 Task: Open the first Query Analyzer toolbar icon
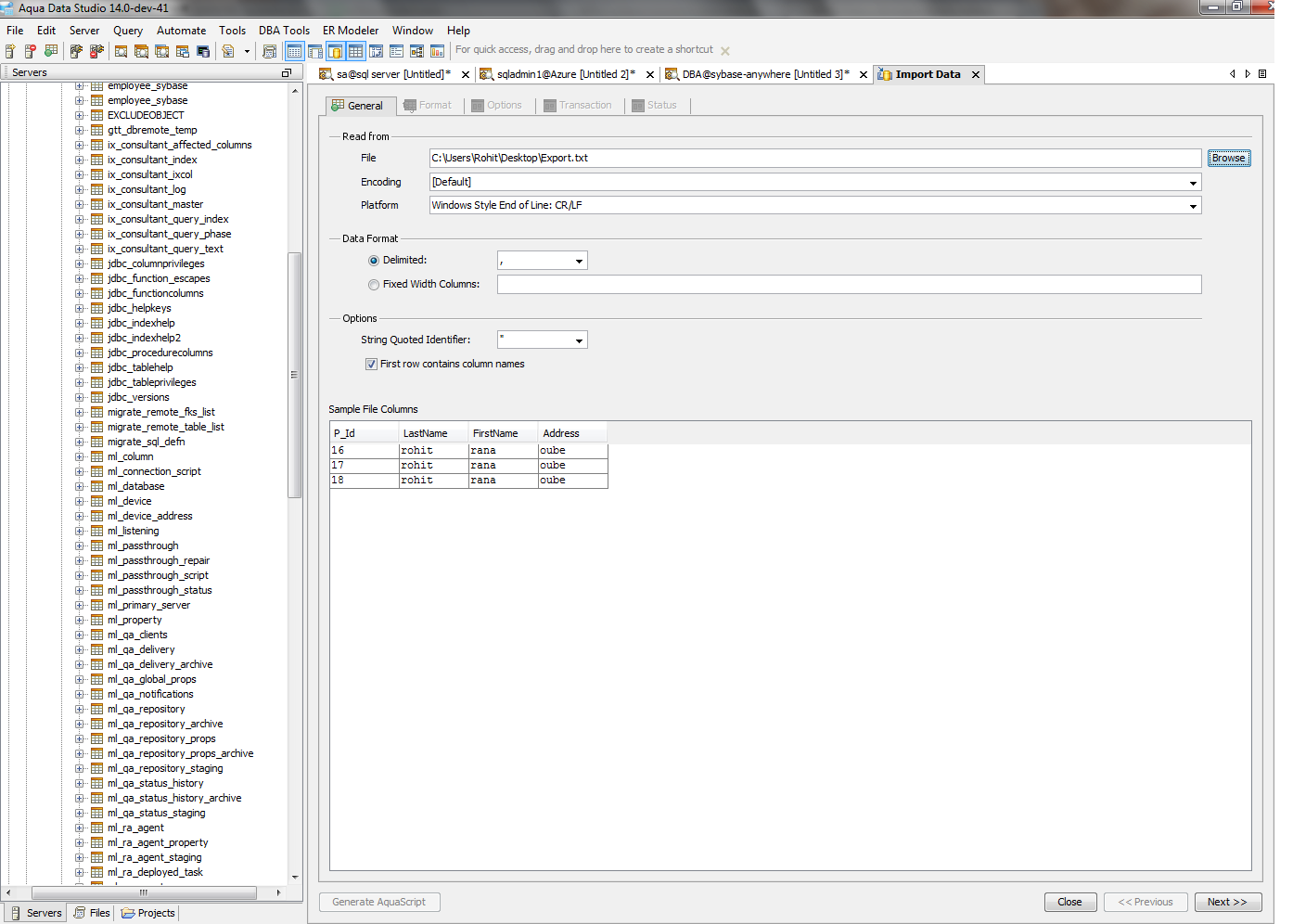point(122,51)
